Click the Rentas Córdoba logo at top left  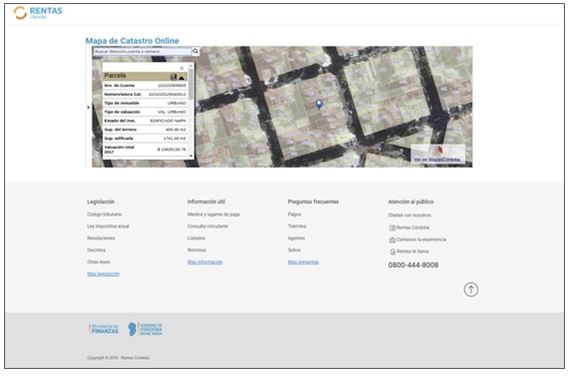pos(38,13)
